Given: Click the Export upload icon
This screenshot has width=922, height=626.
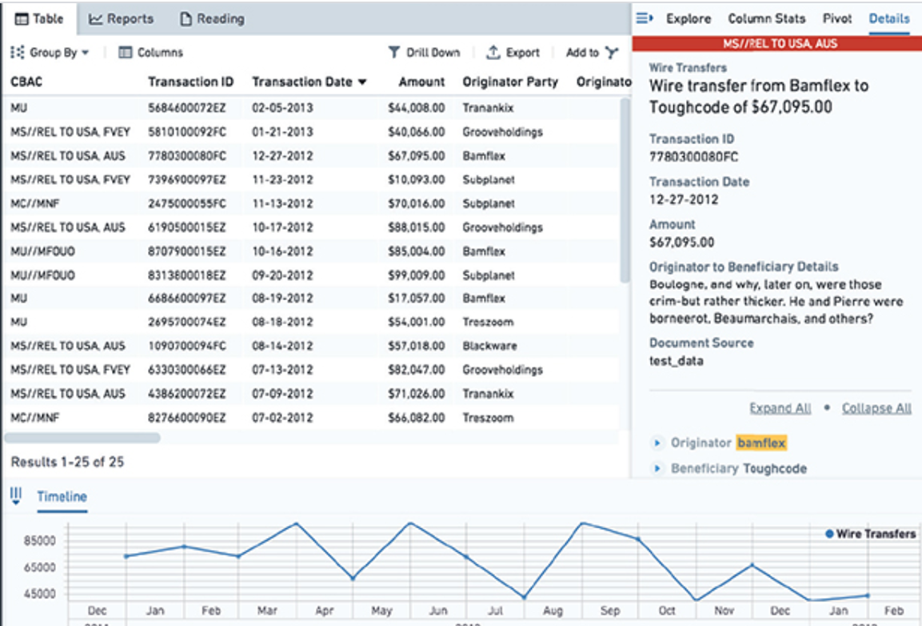Looking at the screenshot, I should click(493, 53).
